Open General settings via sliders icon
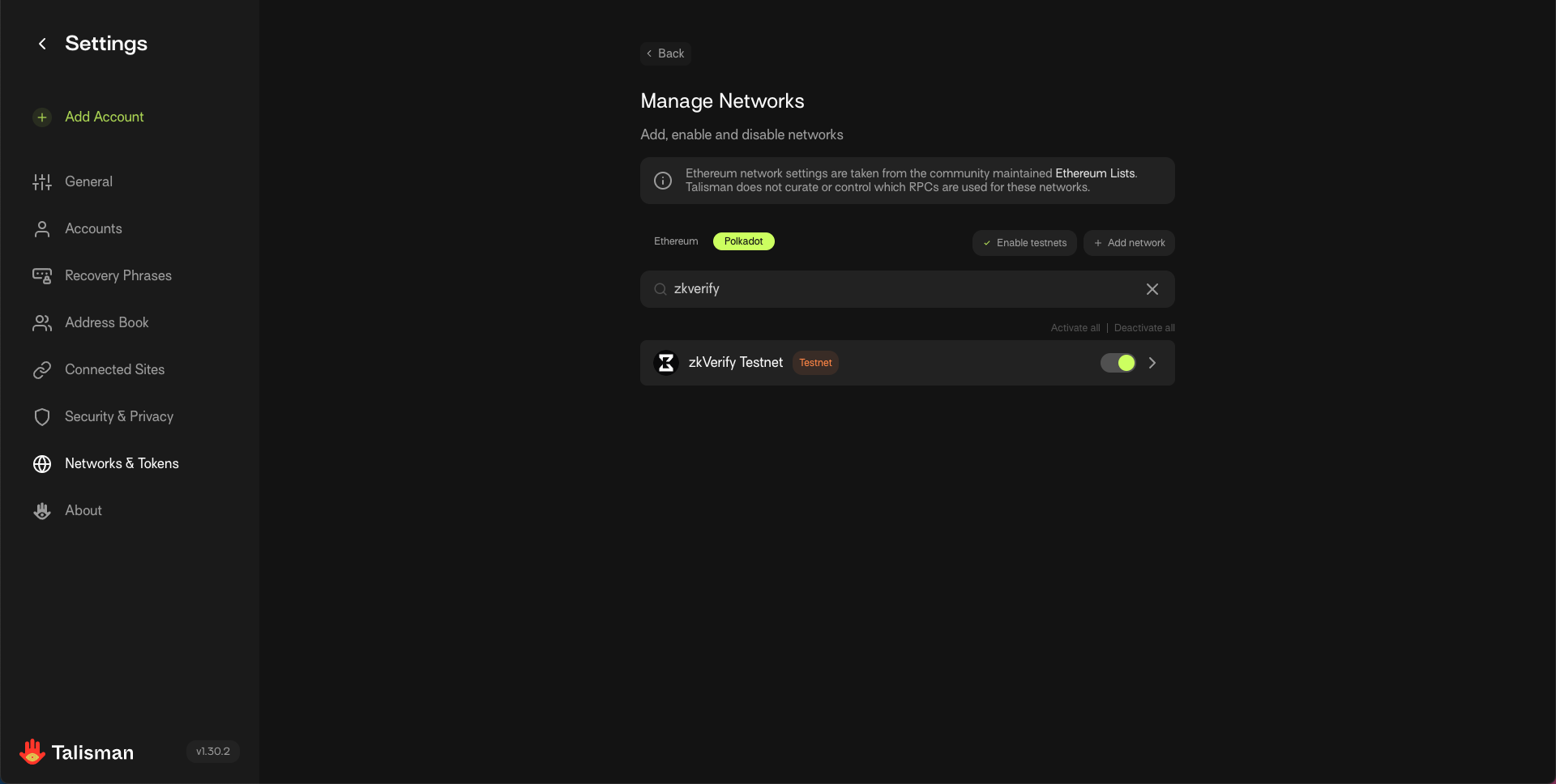The image size is (1556, 784). [x=42, y=182]
